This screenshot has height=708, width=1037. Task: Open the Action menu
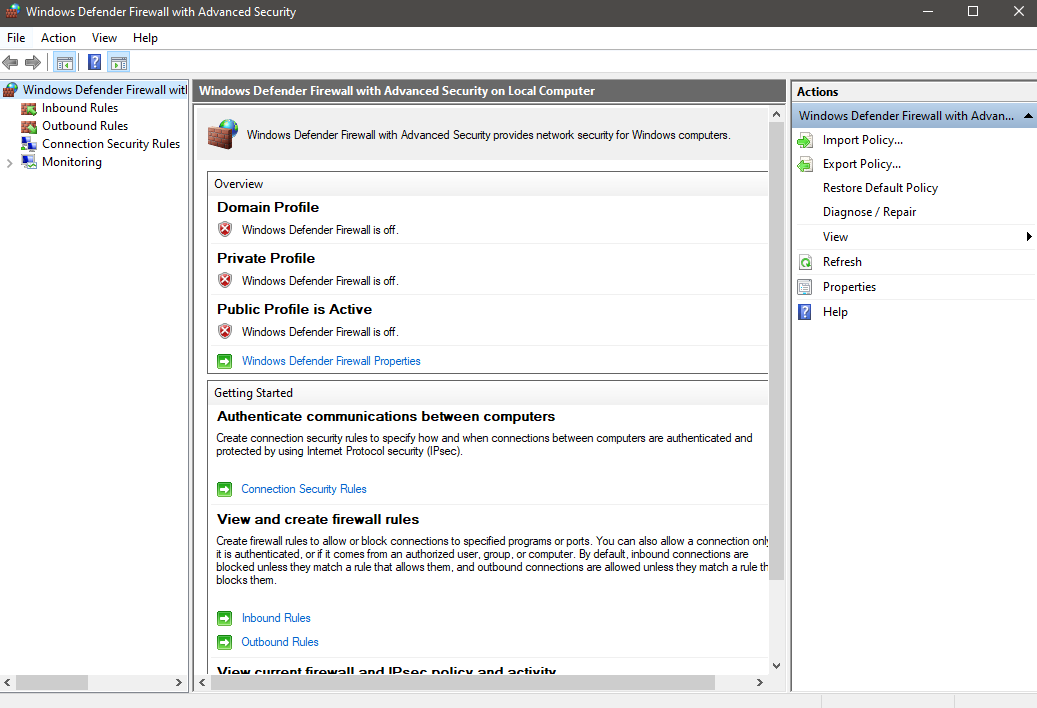point(58,38)
